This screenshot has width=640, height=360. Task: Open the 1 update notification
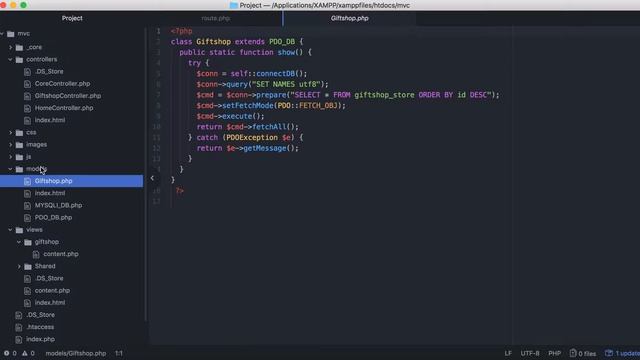click(622, 353)
